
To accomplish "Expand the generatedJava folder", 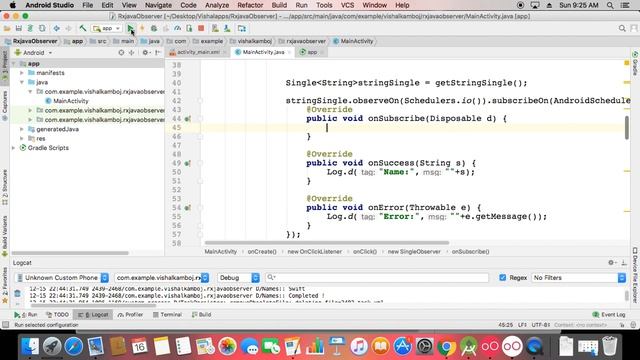I will pyautogui.click(x=22, y=129).
